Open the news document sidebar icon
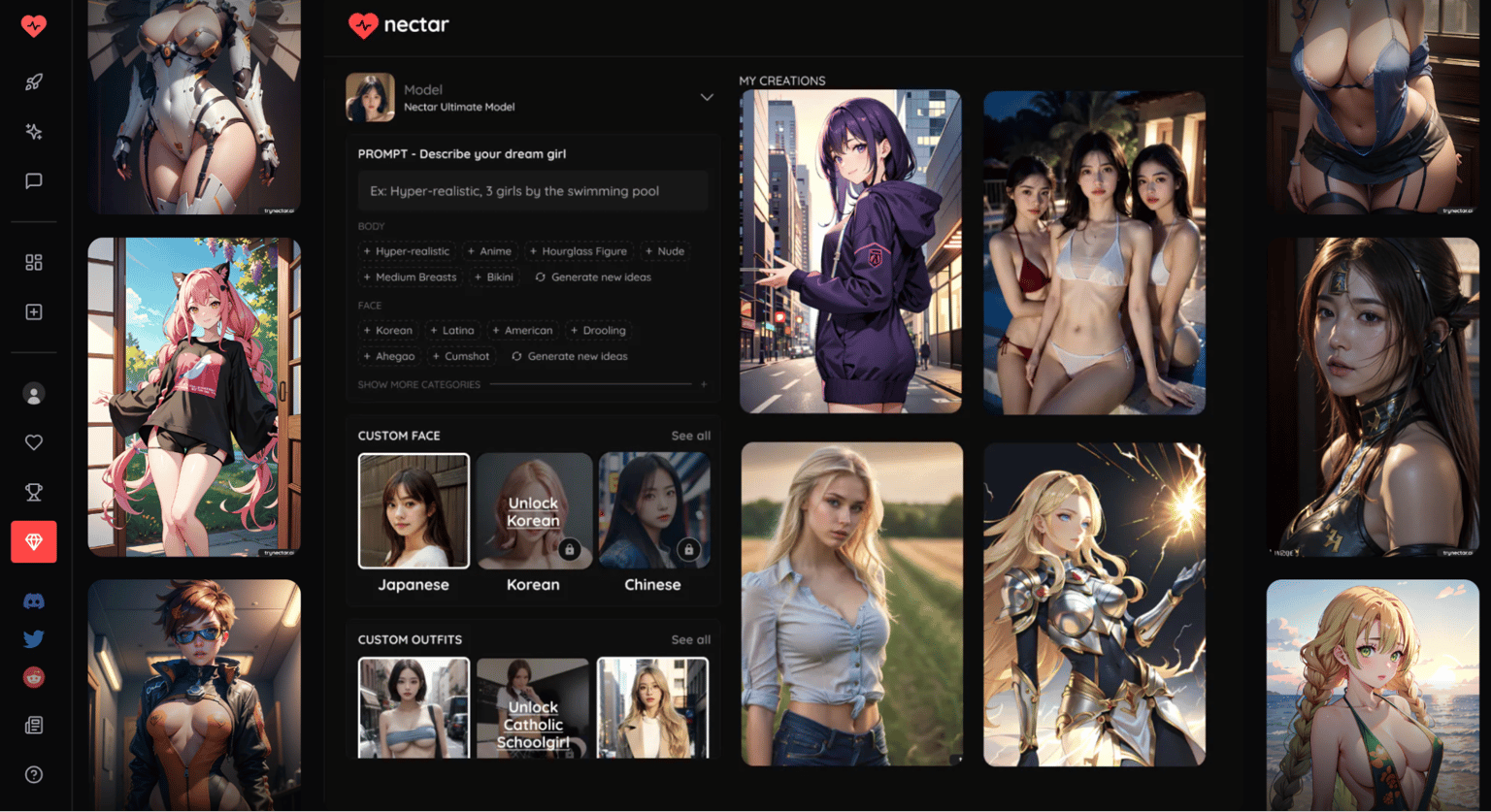This screenshot has height=812, width=1491. (x=34, y=725)
